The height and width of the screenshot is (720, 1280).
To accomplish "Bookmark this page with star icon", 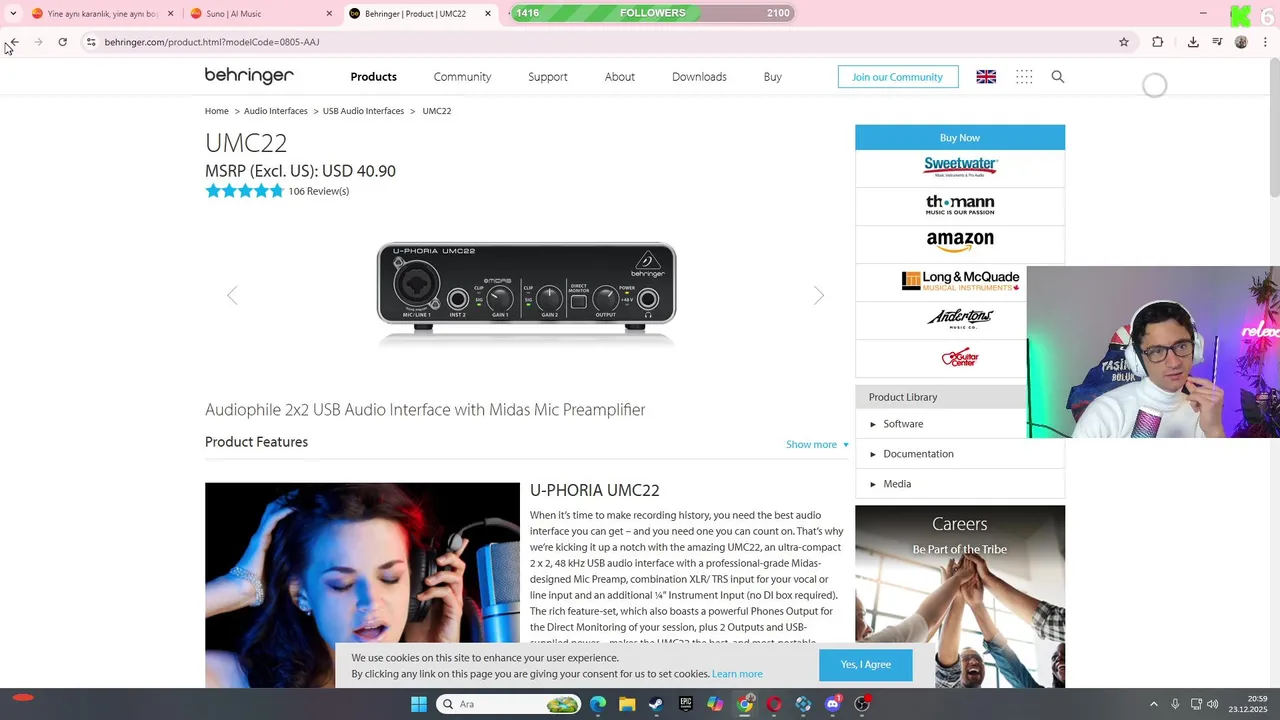I will point(1124,42).
